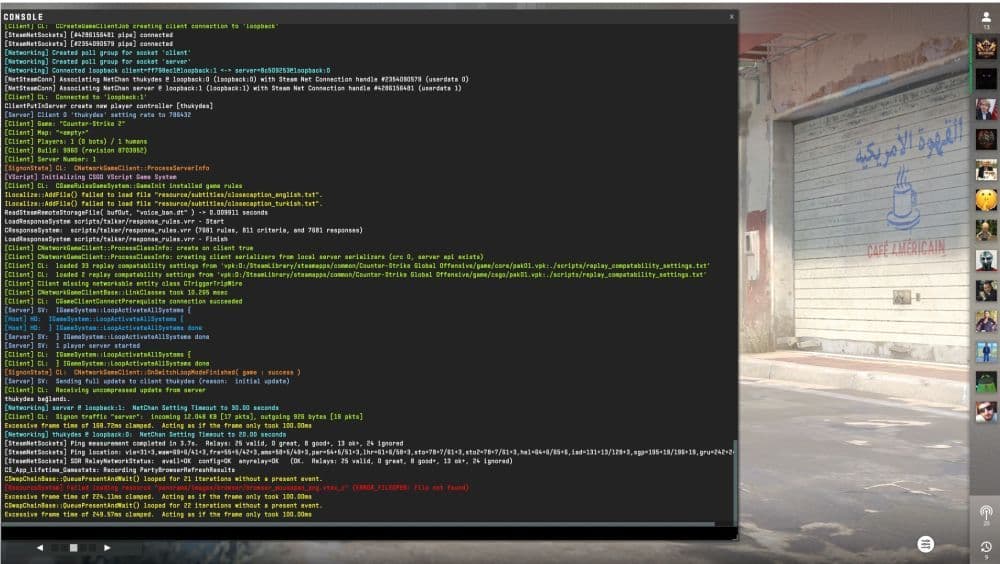Select the last friend avatar in sidebar
The width and height of the screenshot is (1000, 564).
click(x=986, y=412)
